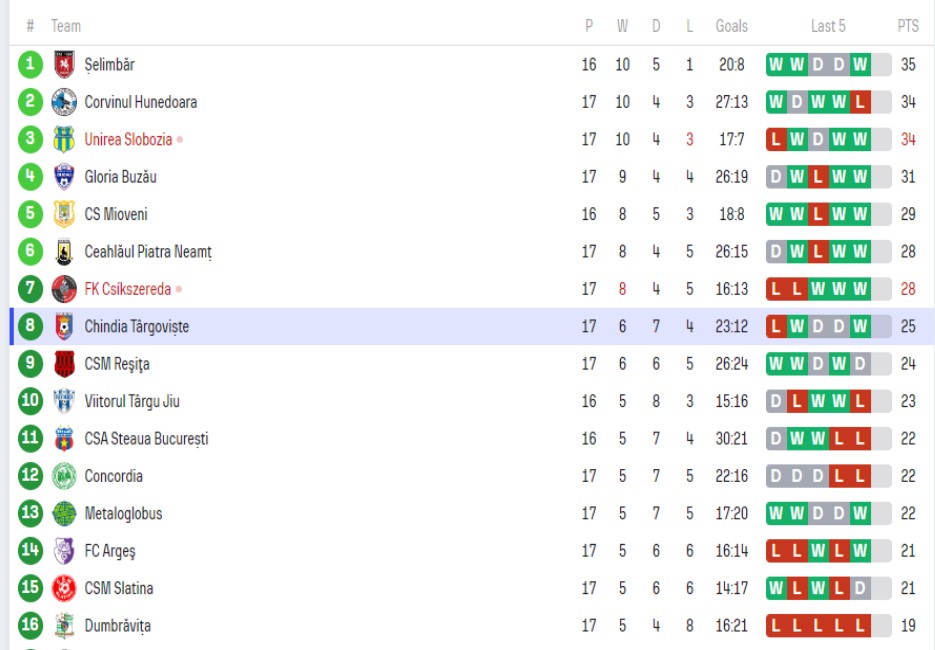Open the Ceahlăul Piatra Neamț team page

[x=148, y=252]
